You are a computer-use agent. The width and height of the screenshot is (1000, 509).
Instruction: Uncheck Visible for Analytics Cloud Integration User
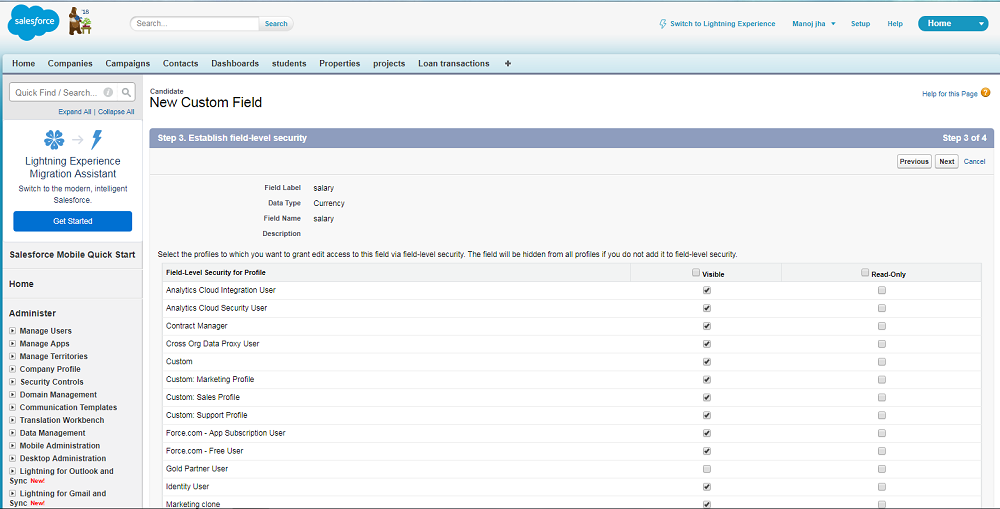coord(707,290)
